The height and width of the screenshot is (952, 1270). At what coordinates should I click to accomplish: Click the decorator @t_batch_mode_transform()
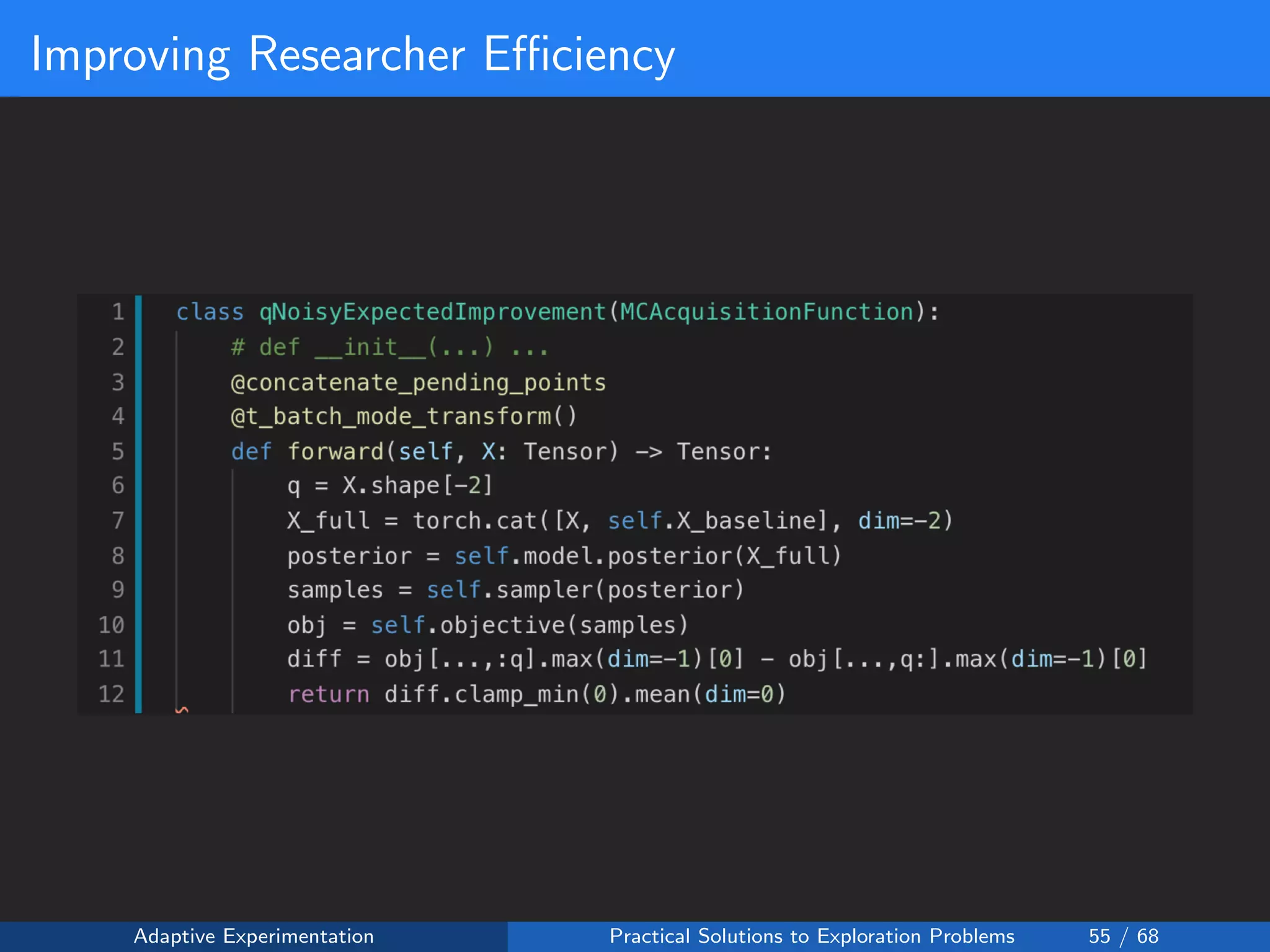[x=404, y=416]
